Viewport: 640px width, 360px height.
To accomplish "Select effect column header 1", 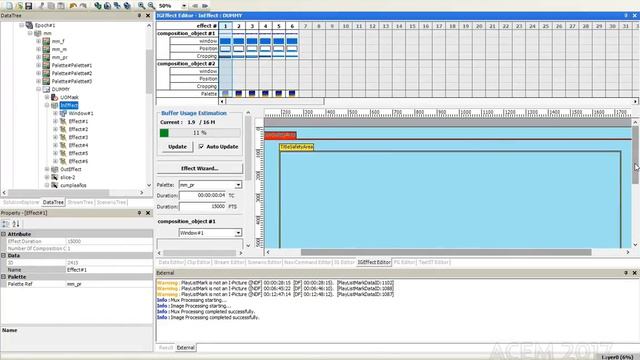I will [x=225, y=26].
